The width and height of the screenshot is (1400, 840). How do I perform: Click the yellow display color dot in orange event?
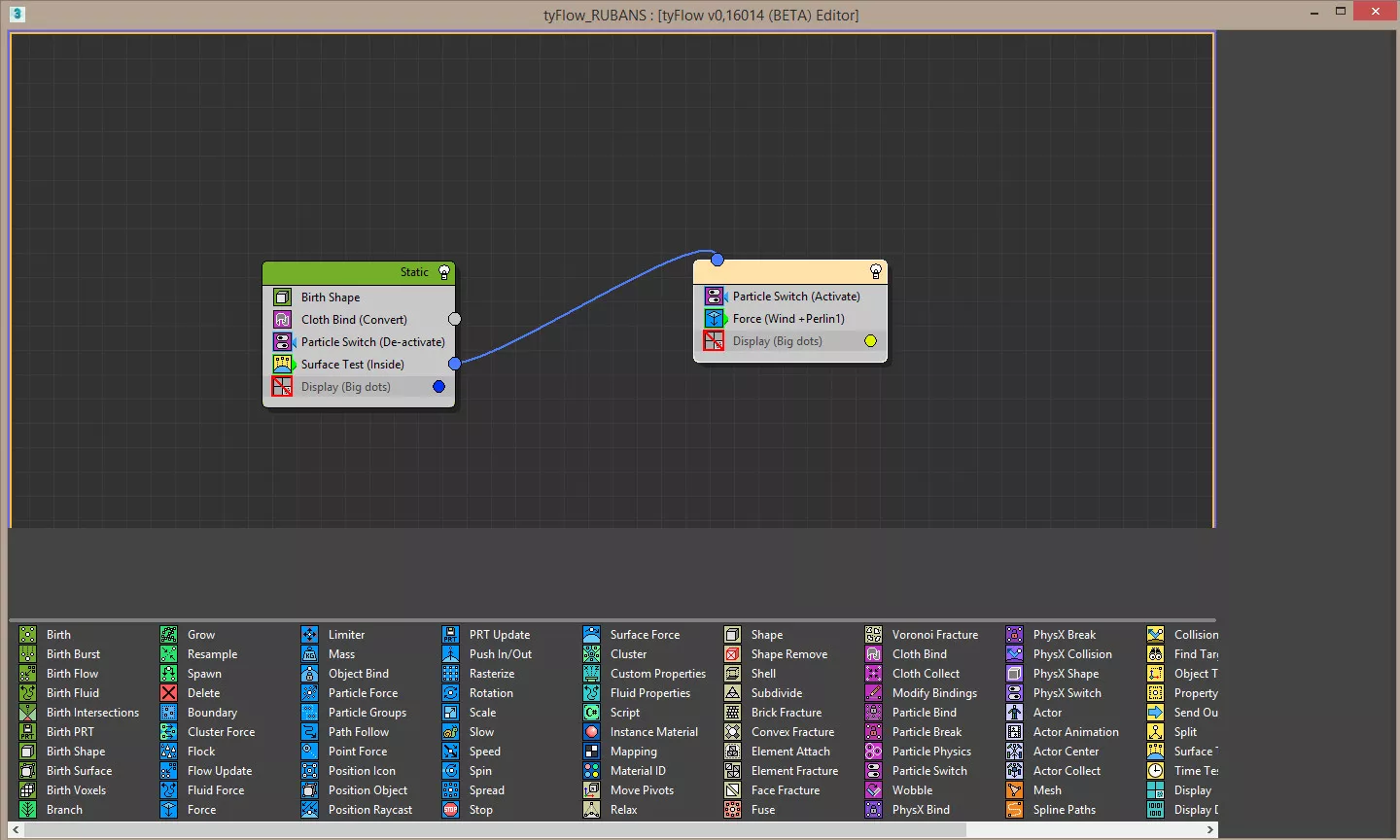(x=870, y=341)
